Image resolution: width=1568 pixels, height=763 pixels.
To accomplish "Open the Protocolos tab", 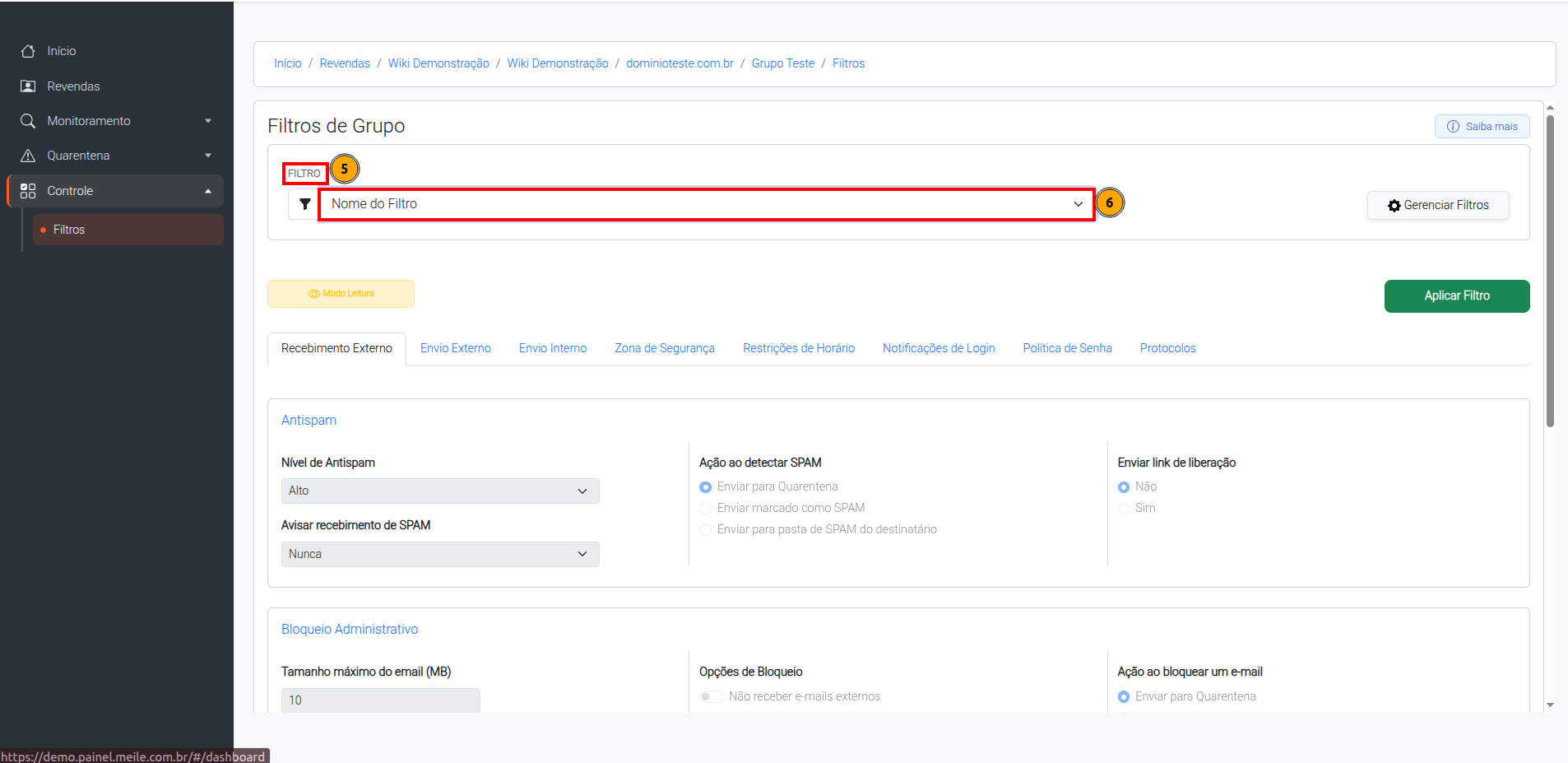I will [1167, 348].
